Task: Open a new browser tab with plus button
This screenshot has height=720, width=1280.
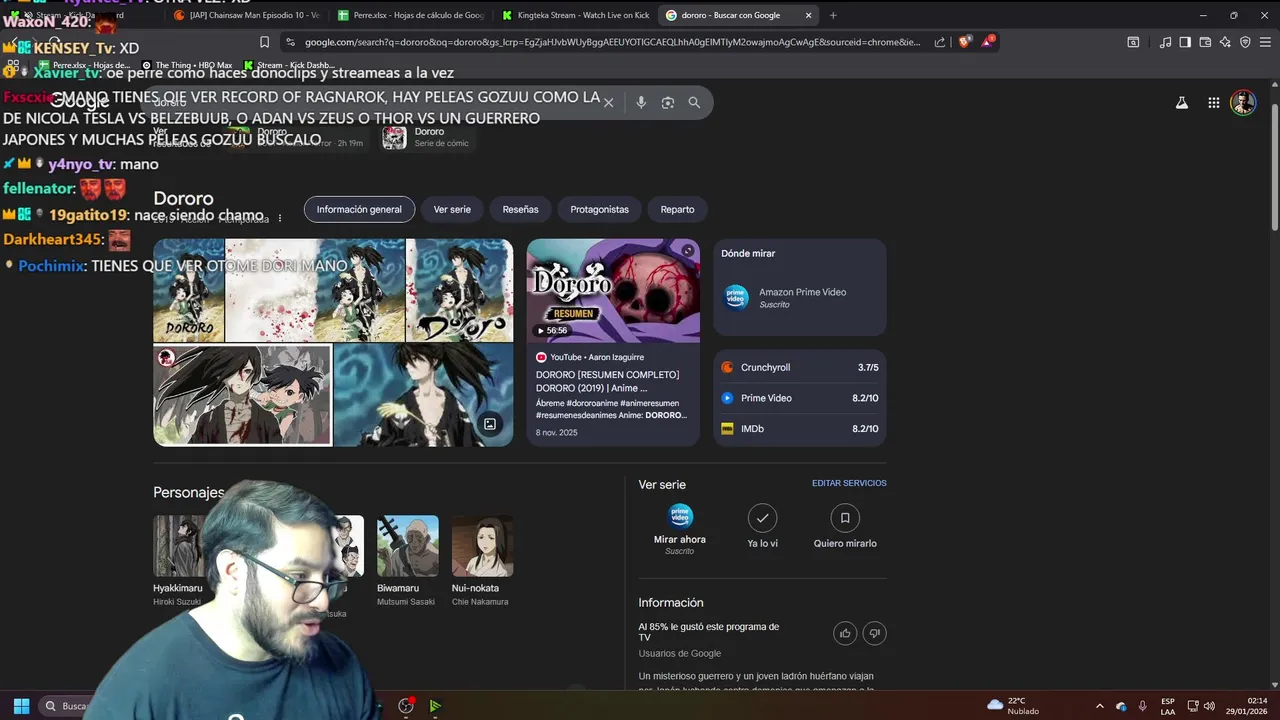Action: (833, 15)
